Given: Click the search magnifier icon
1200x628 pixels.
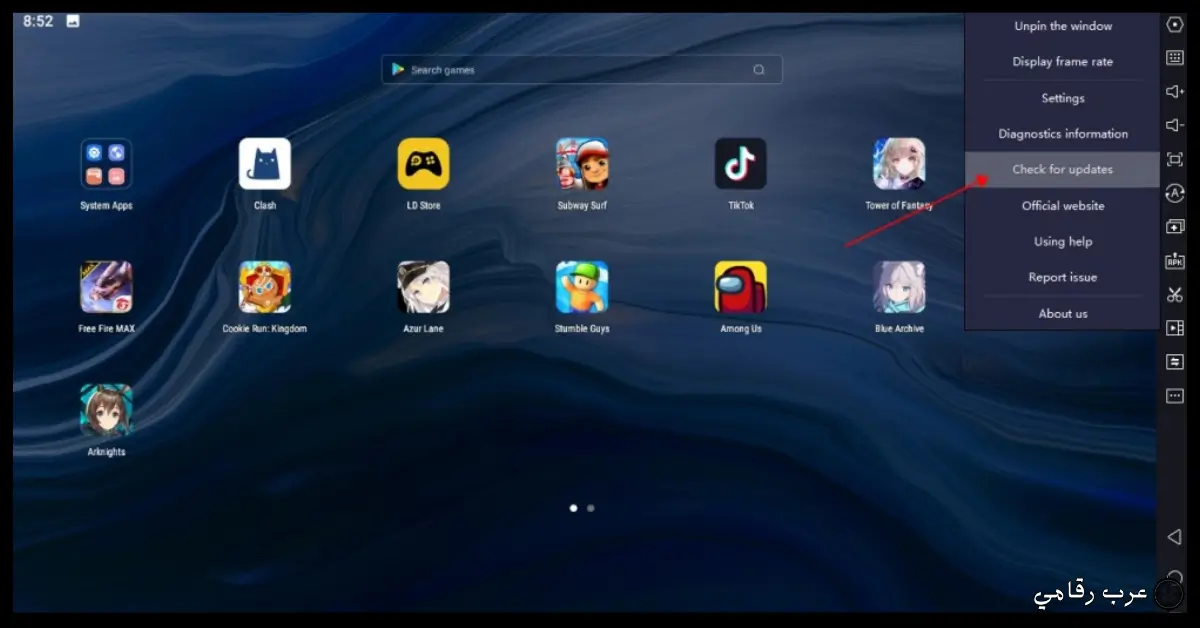Looking at the screenshot, I should click(759, 70).
